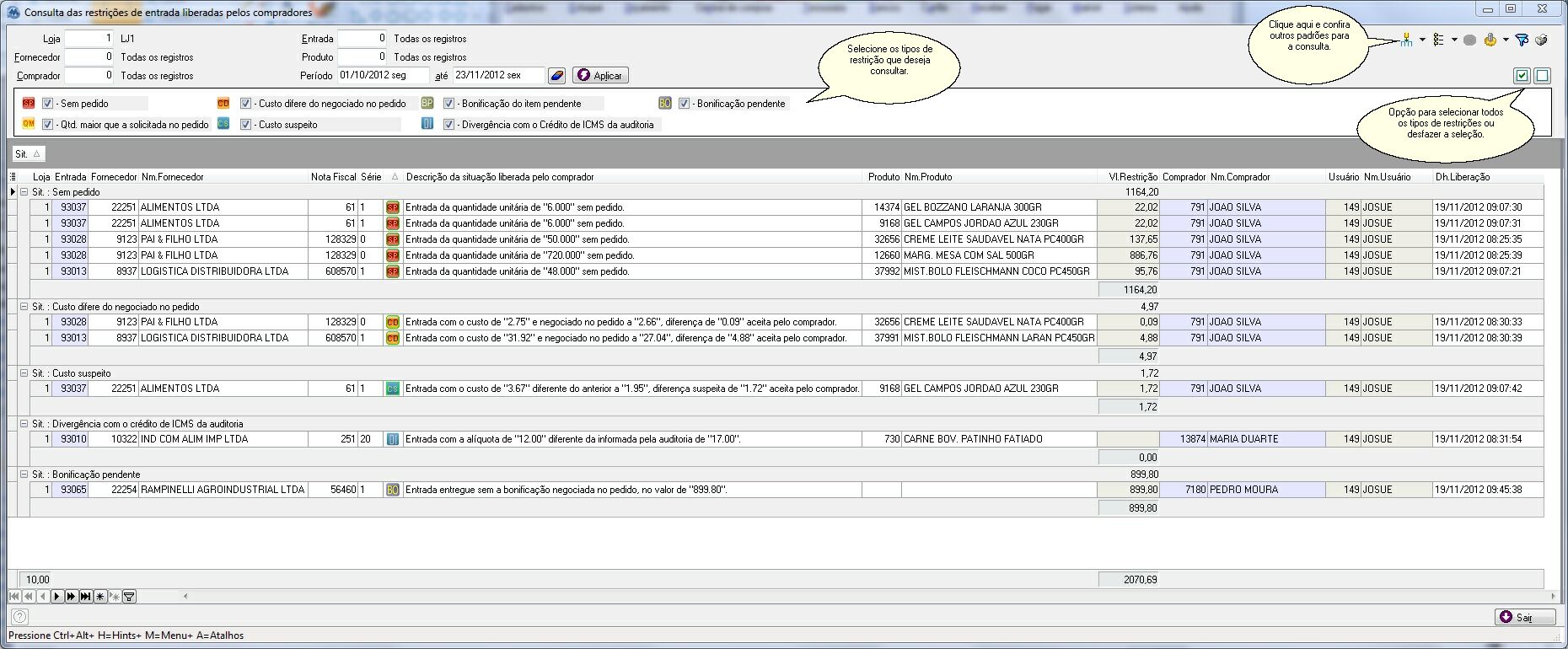The height and width of the screenshot is (649, 1568).
Task: Click SP icon in GEL BOZZANO LARANJA row
Action: (x=393, y=207)
